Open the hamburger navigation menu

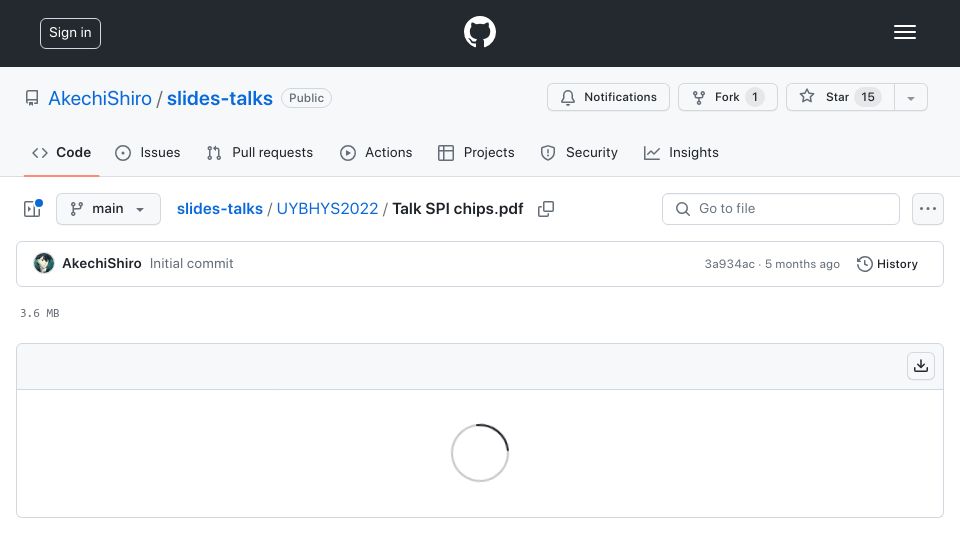coord(904,32)
